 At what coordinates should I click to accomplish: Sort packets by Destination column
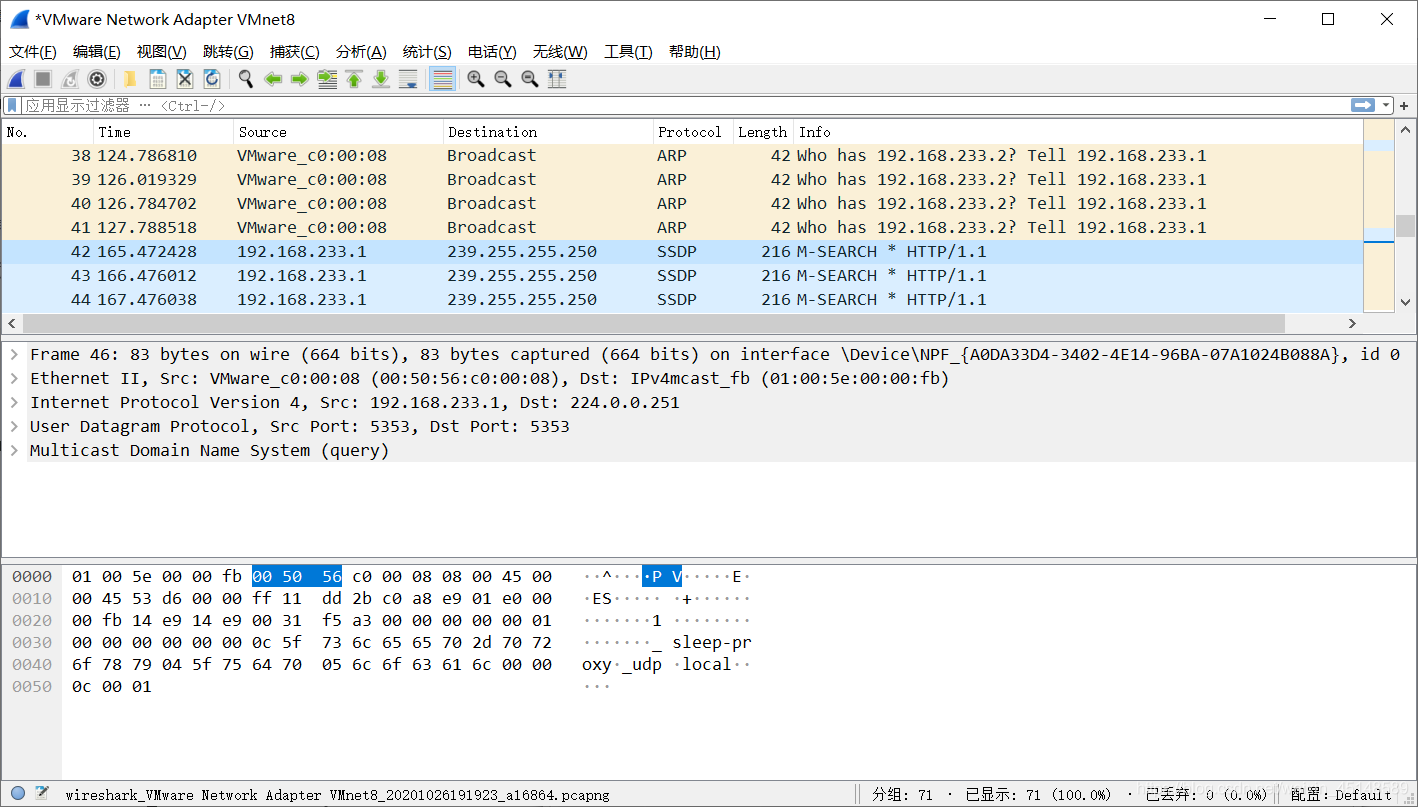(548, 132)
